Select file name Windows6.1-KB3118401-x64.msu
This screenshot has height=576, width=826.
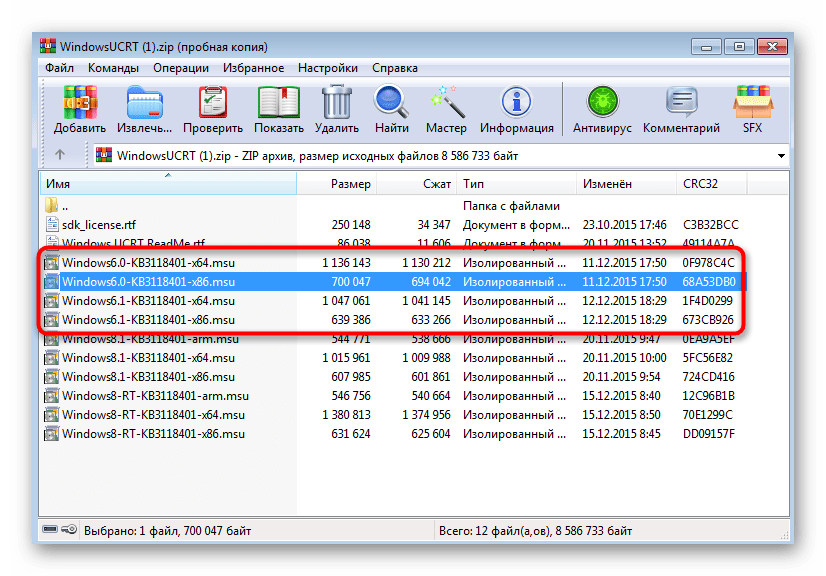(148, 300)
